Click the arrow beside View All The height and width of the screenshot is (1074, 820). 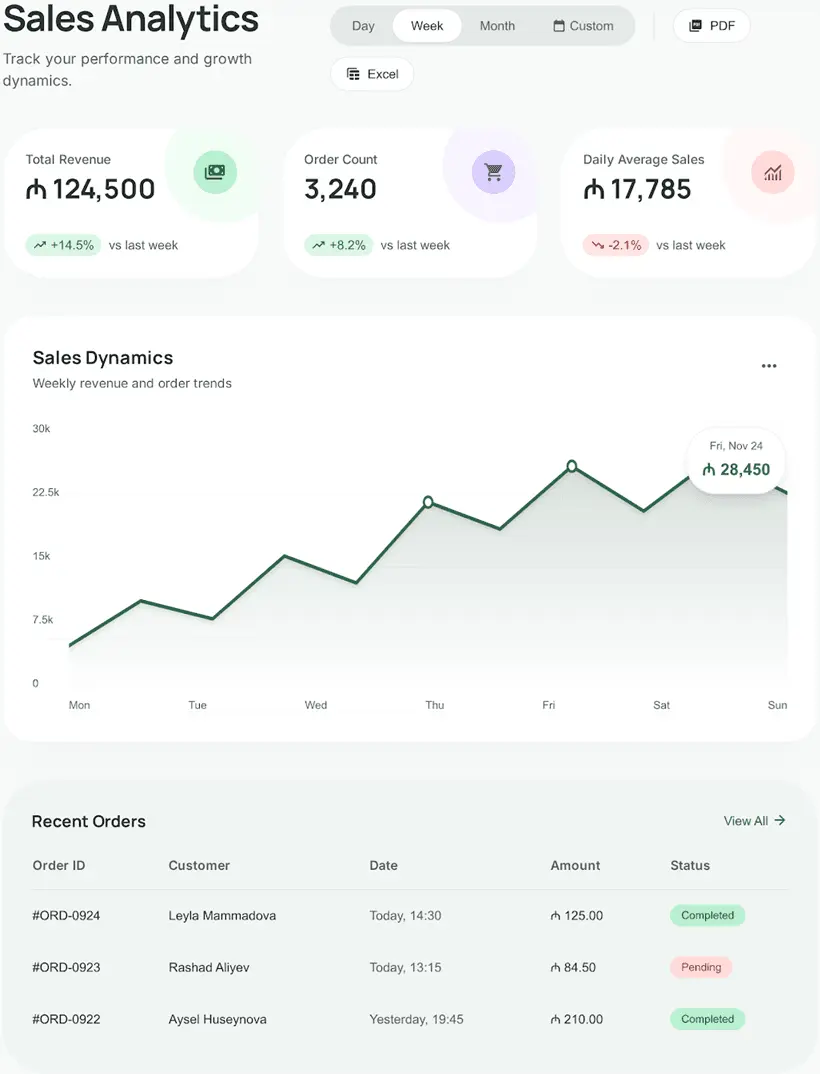click(x=780, y=820)
